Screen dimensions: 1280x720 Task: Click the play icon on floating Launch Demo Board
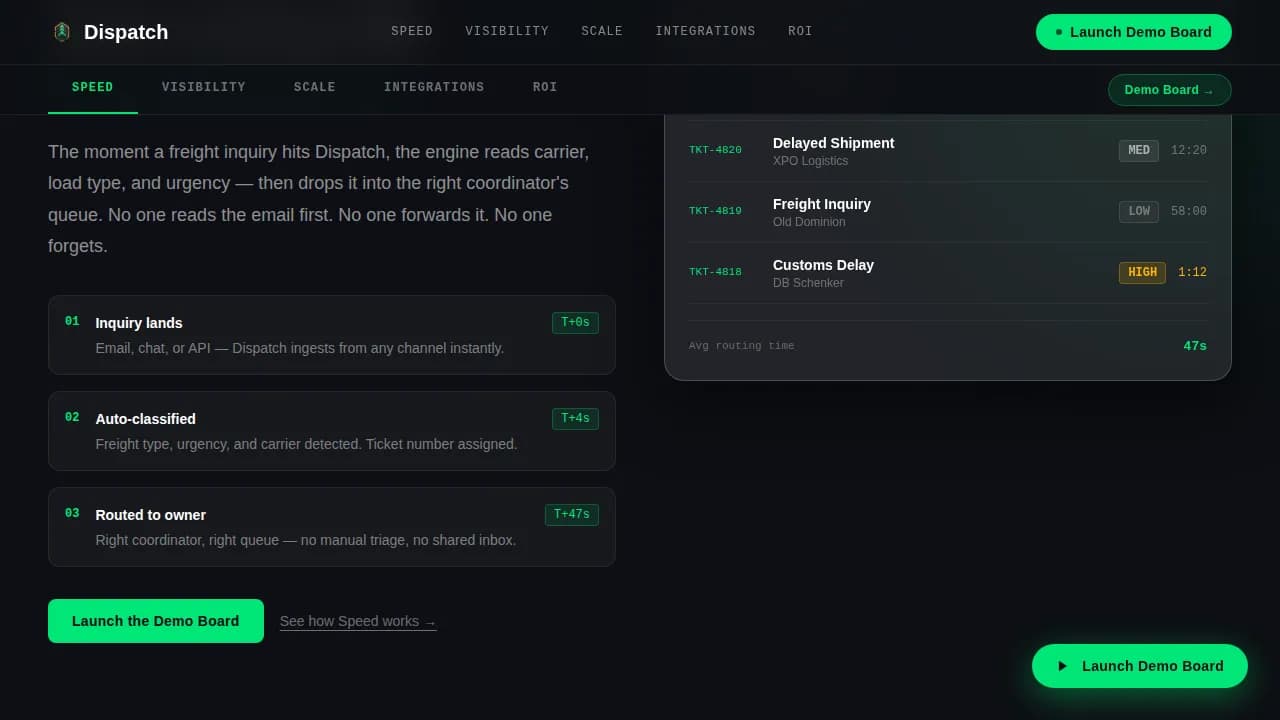coord(1063,666)
